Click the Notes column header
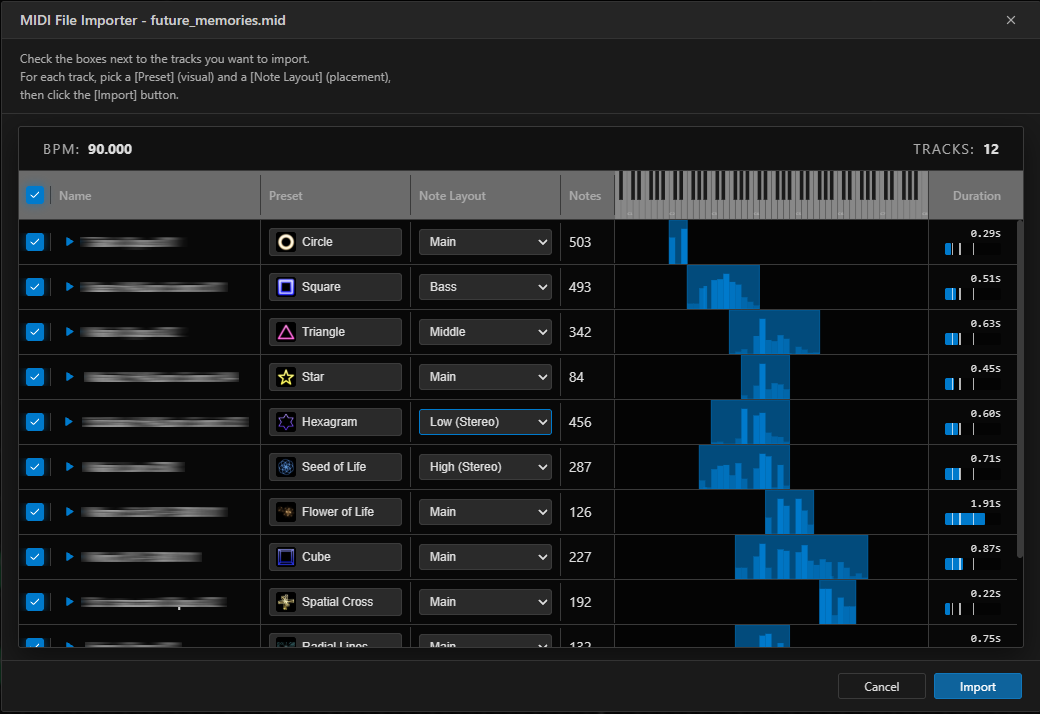The height and width of the screenshot is (714, 1040). [x=587, y=196]
